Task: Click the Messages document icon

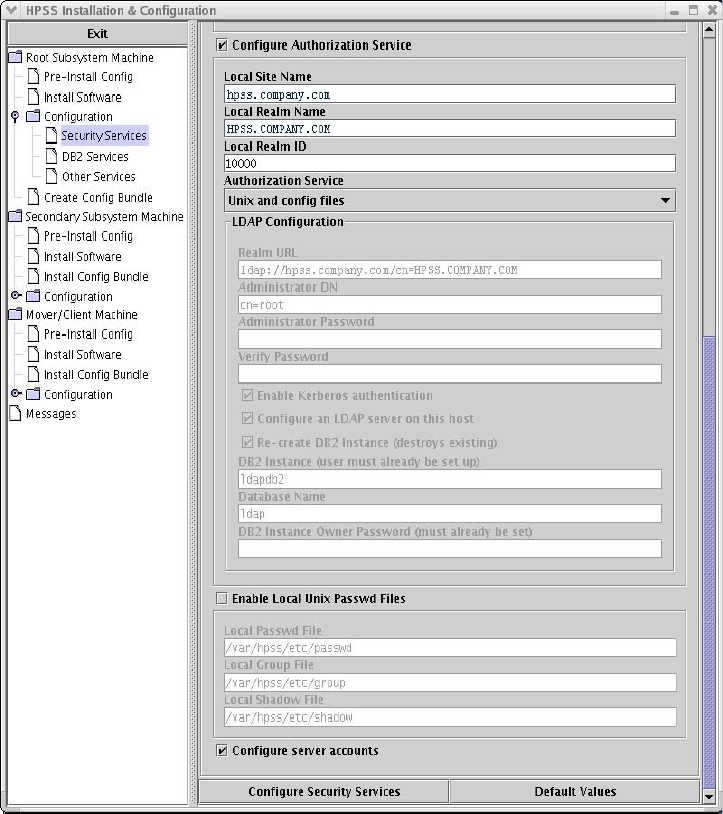Action: click(16, 413)
